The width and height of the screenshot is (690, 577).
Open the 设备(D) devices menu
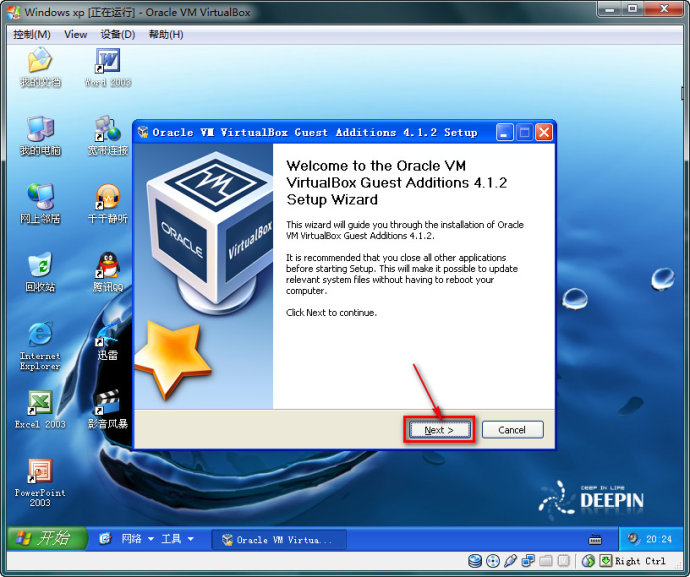[x=117, y=34]
